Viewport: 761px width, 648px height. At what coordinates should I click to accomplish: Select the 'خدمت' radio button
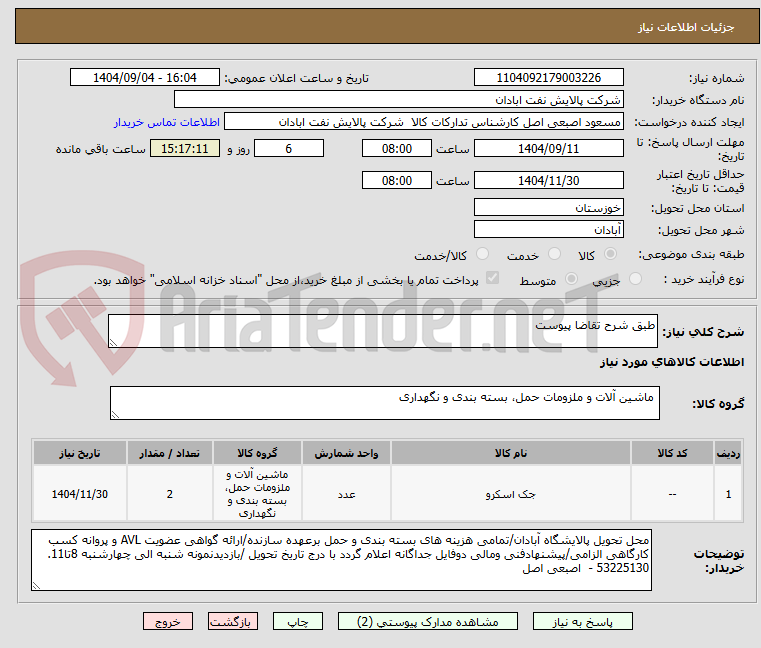554,254
